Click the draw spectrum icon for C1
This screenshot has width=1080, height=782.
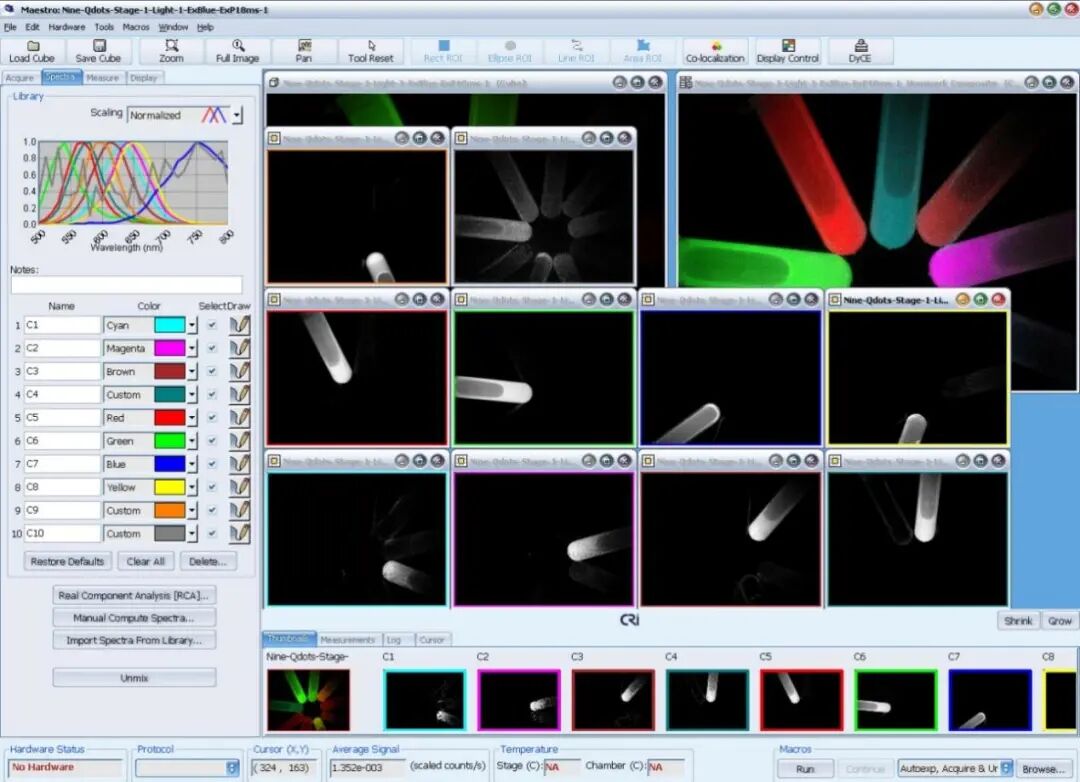pos(240,325)
